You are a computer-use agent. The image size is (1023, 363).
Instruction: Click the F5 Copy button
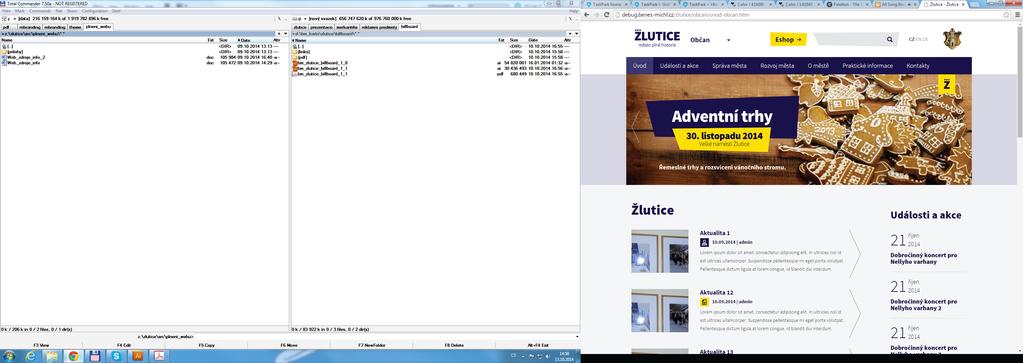point(206,344)
